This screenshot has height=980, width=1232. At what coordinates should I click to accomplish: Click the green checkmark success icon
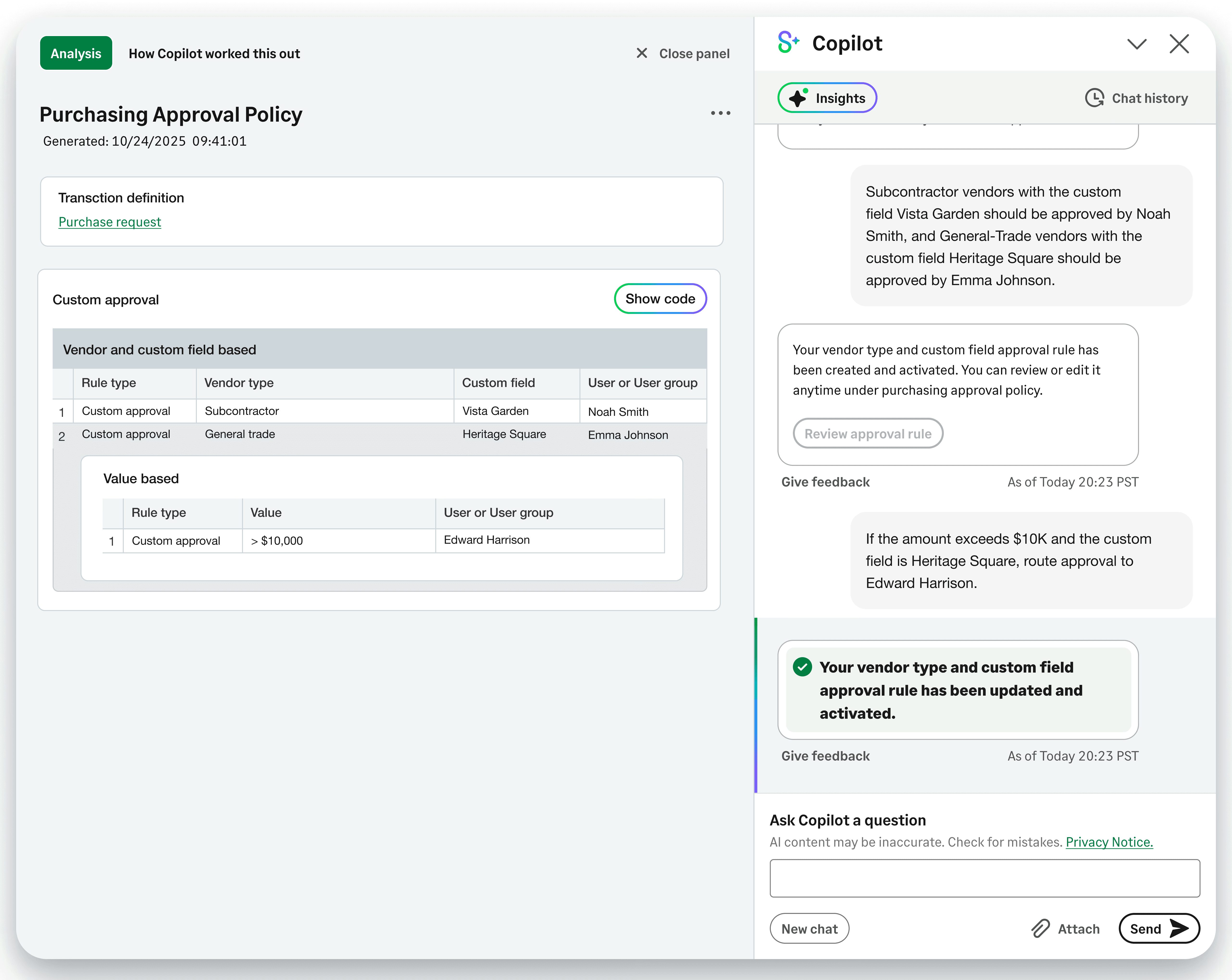tap(802, 667)
